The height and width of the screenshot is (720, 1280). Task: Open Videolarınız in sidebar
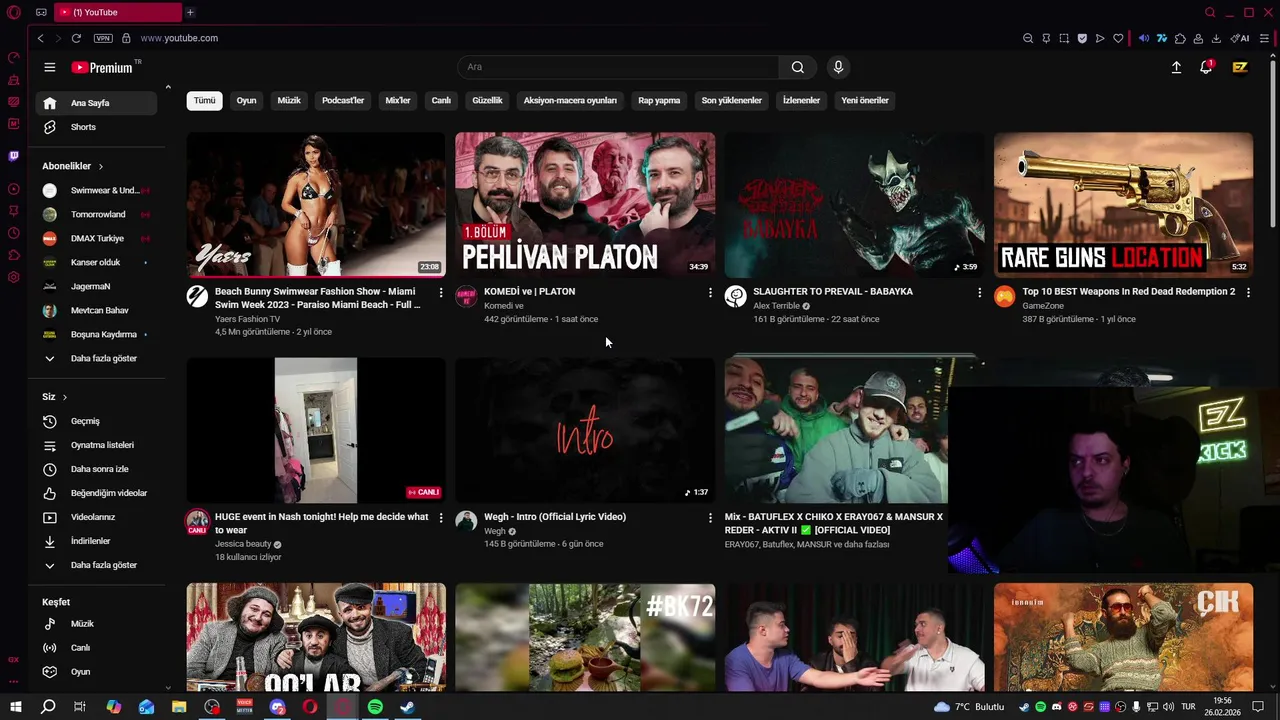point(96,517)
